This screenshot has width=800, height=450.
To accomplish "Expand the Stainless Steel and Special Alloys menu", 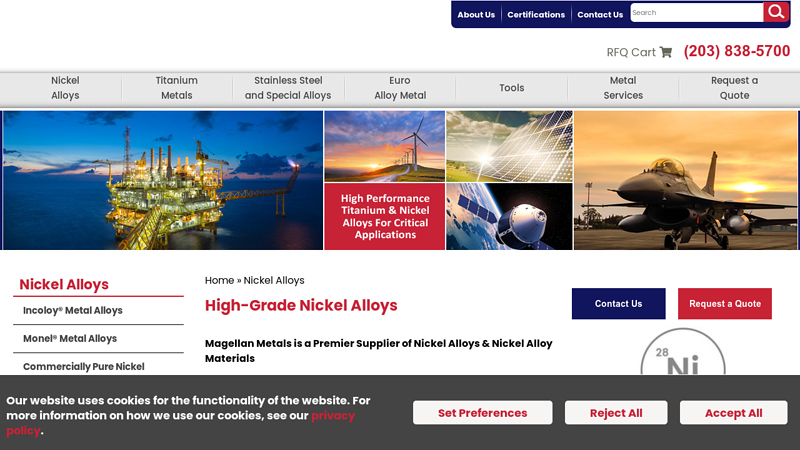I will click(288, 88).
